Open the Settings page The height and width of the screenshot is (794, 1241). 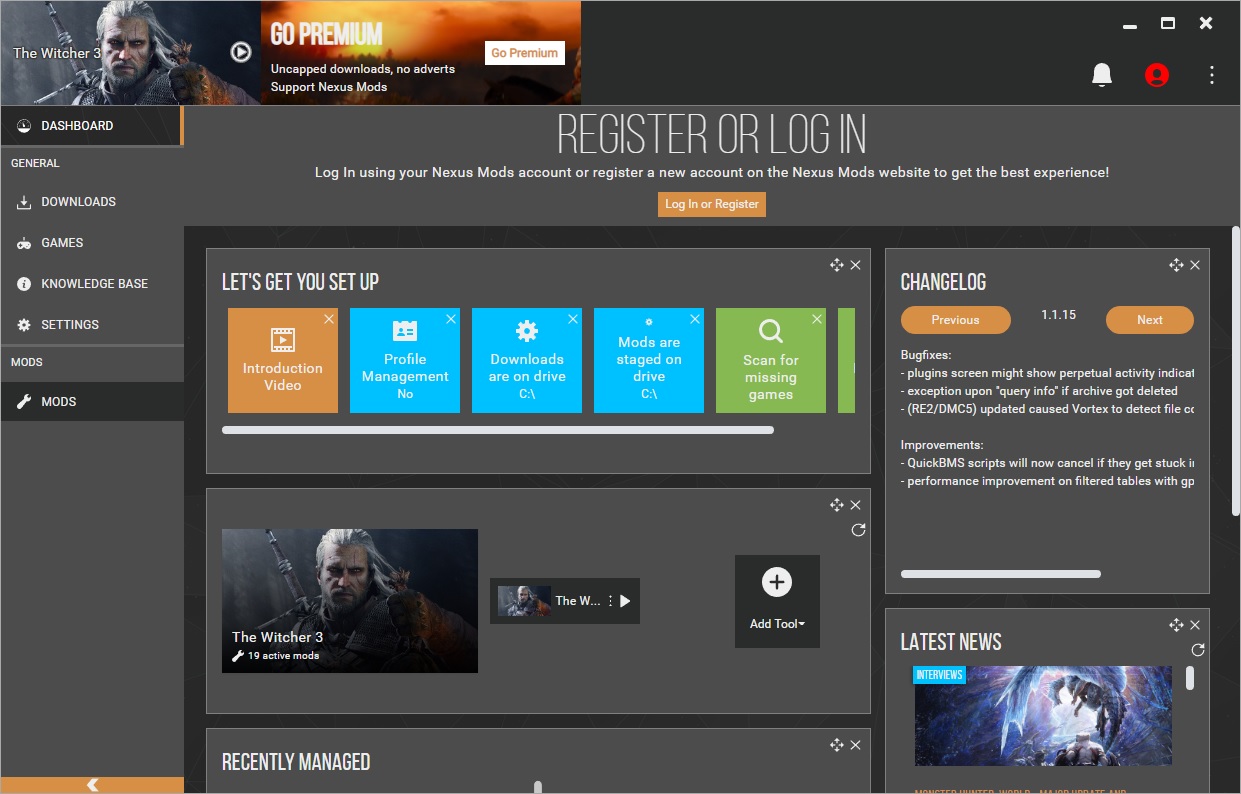pos(91,325)
